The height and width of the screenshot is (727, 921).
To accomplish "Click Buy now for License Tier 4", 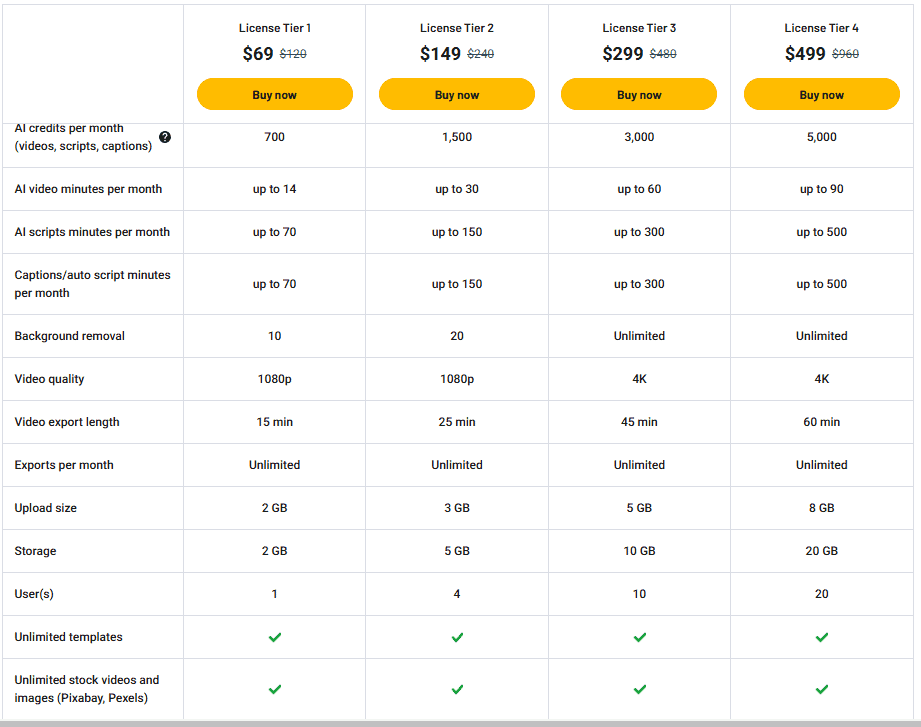I will click(x=822, y=94).
